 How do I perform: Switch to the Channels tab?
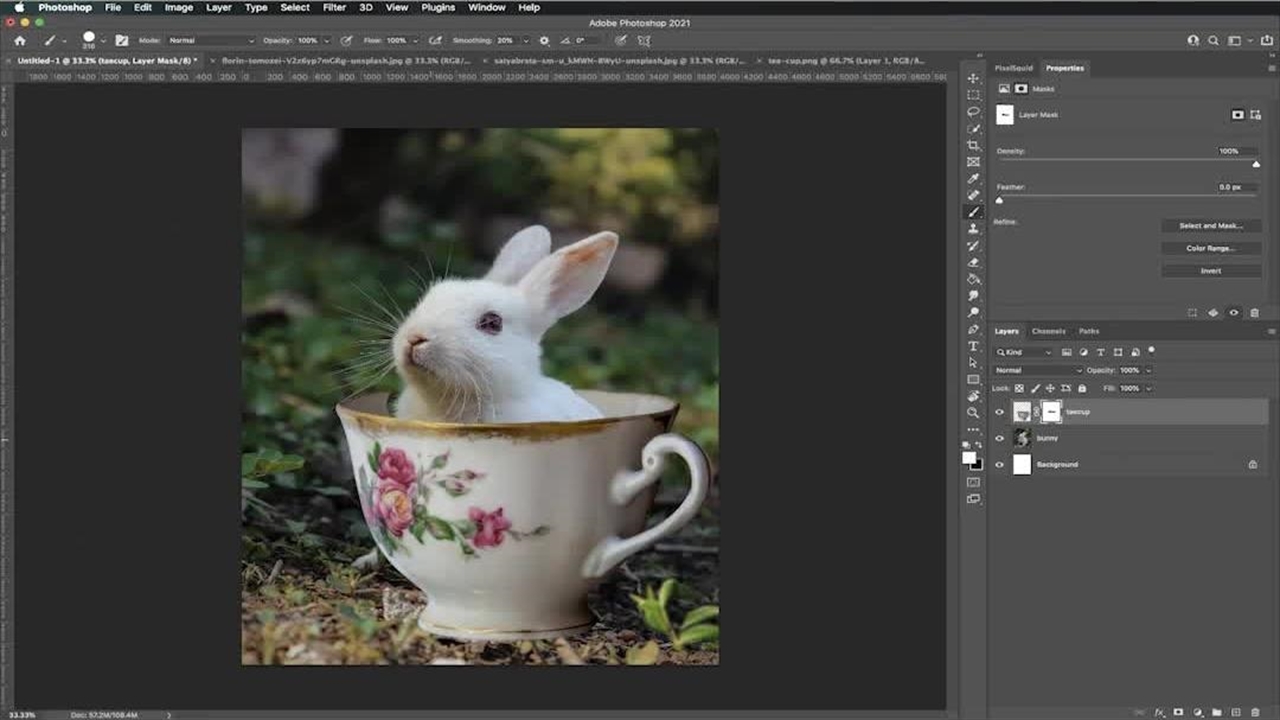(1048, 331)
